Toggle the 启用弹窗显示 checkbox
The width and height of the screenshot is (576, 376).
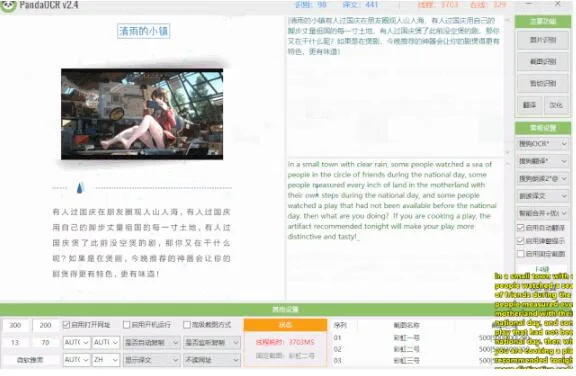(521, 241)
